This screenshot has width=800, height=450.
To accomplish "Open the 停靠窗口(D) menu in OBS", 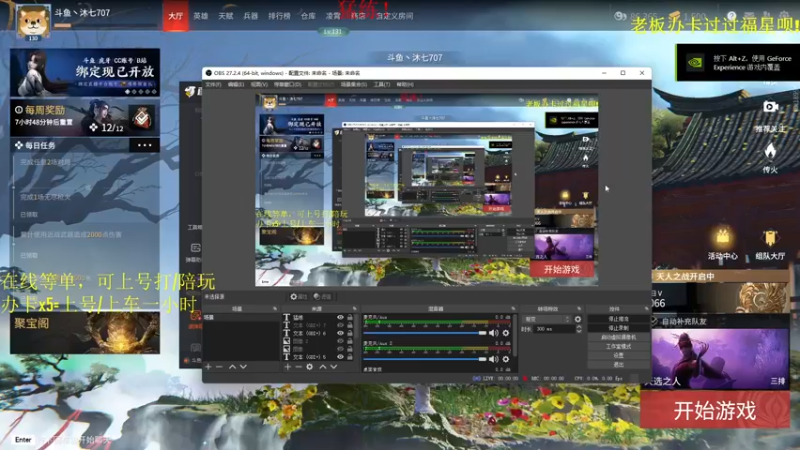I will pyautogui.click(x=287, y=84).
